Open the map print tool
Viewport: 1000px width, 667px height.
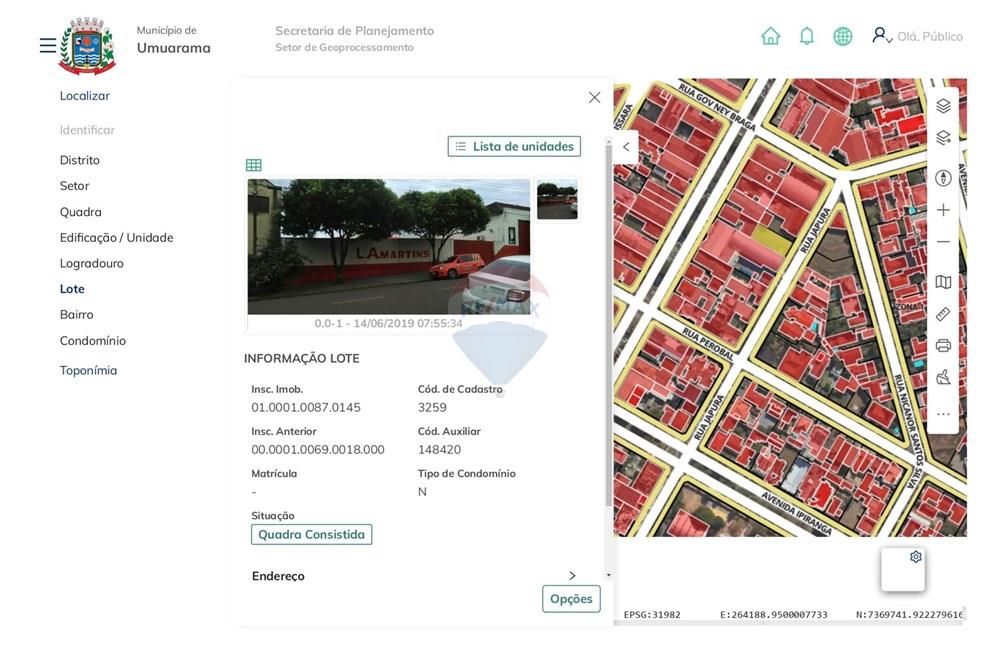click(942, 345)
